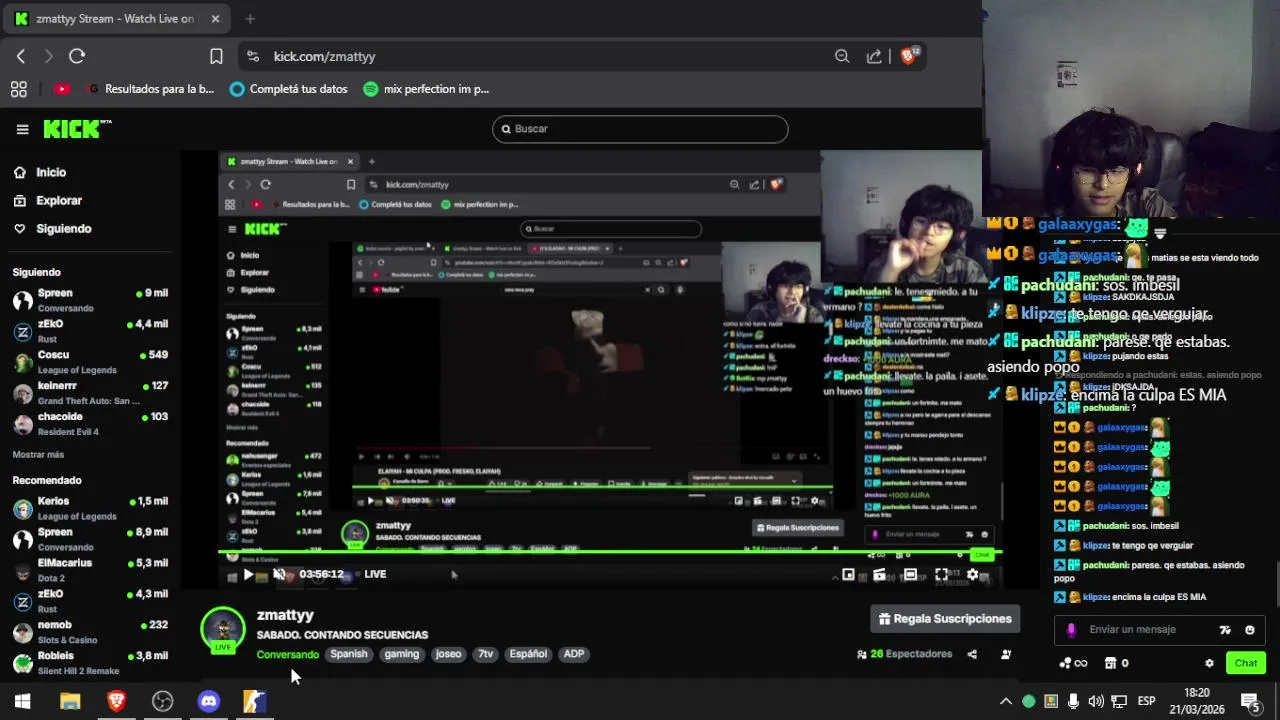Toggle theater mode in the player
This screenshot has width=1280, height=720.
pos(910,575)
